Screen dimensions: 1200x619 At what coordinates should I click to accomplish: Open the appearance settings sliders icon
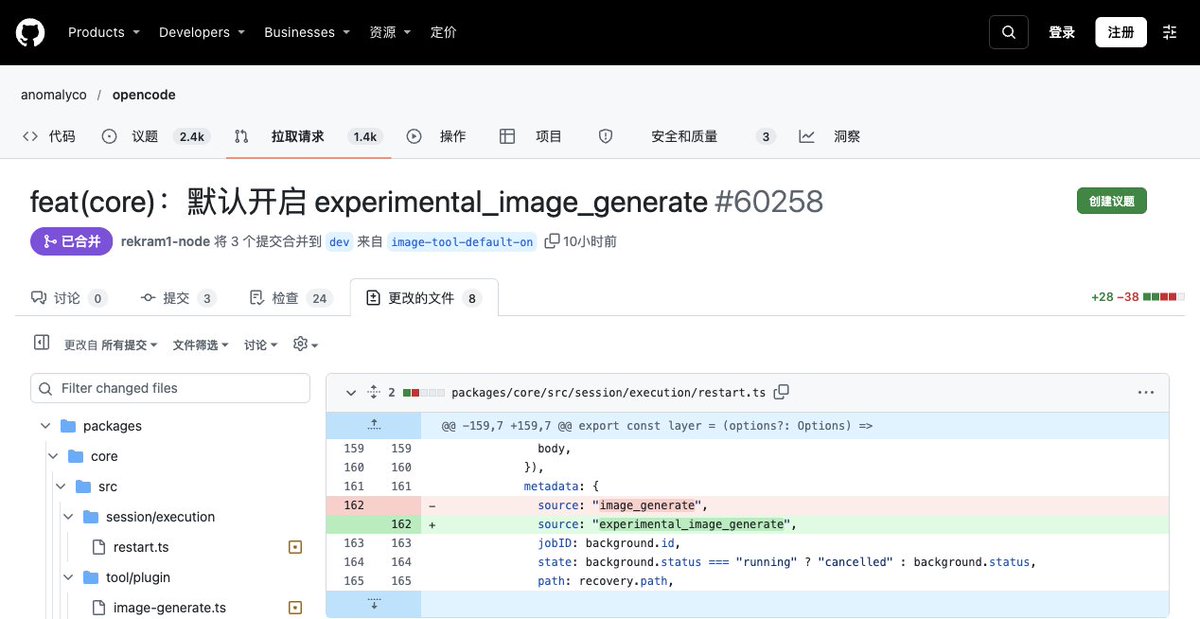tap(1170, 32)
